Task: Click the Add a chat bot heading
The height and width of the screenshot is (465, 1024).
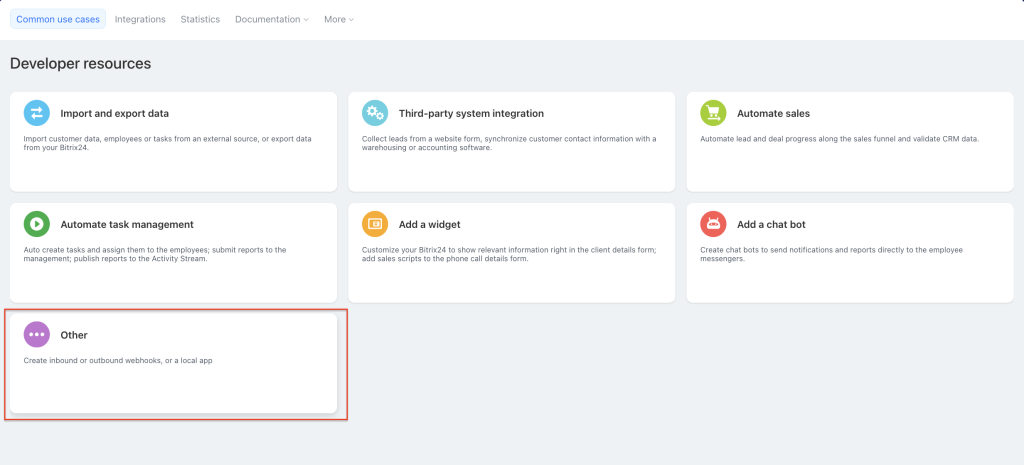Action: click(x=771, y=225)
